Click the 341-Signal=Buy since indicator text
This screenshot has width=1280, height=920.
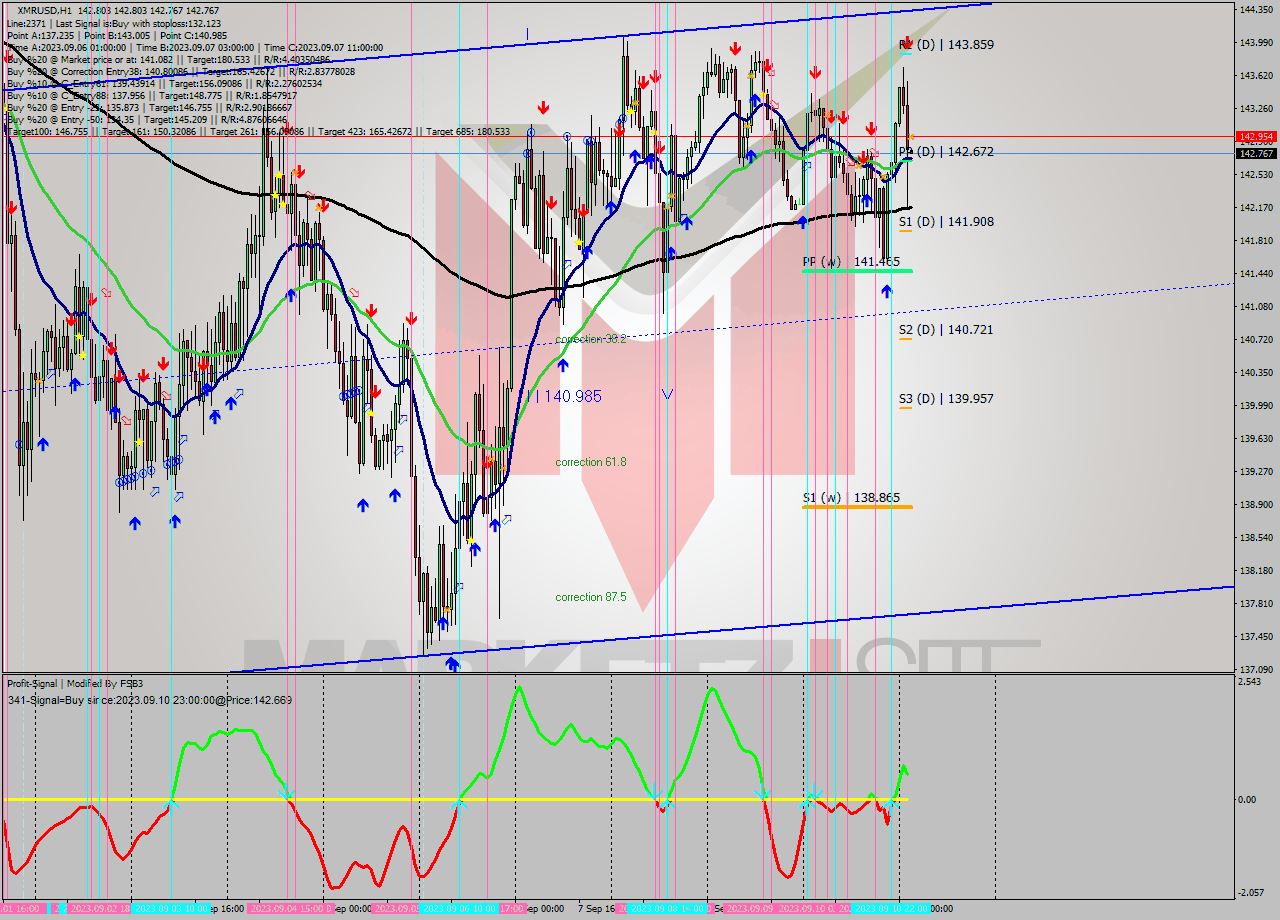[x=149, y=700]
